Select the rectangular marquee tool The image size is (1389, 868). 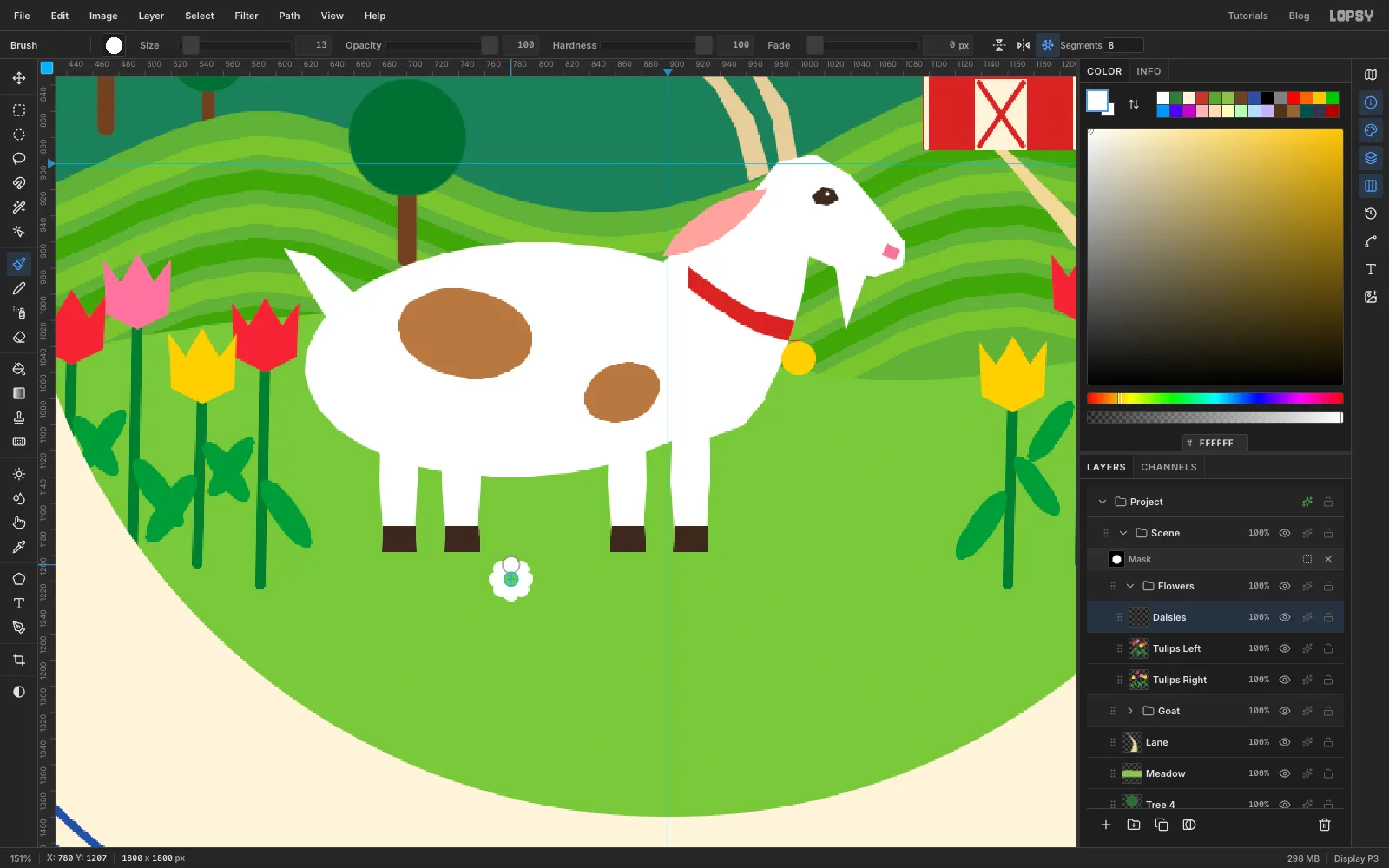19,110
